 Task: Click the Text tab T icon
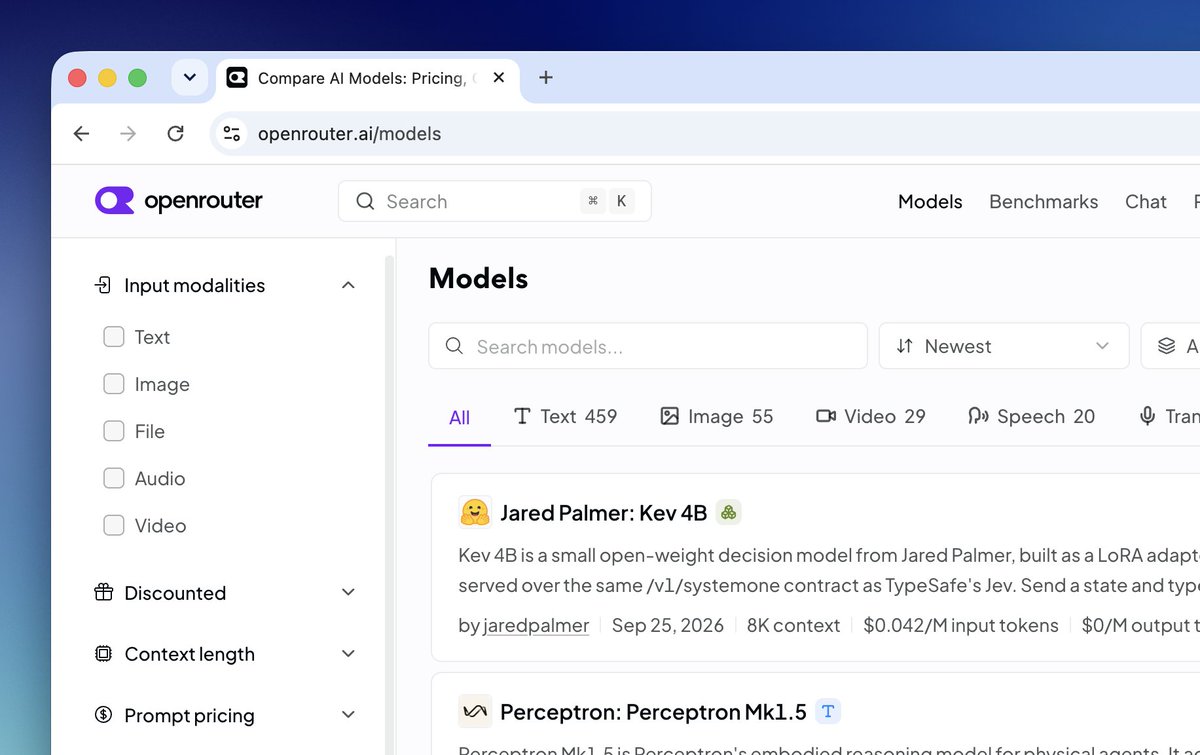pos(522,416)
